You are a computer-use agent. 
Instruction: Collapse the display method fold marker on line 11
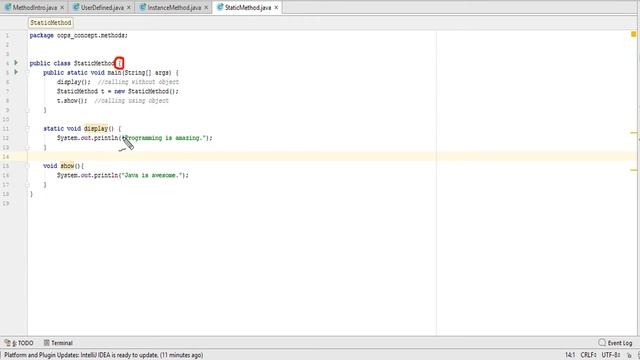(x=27, y=129)
